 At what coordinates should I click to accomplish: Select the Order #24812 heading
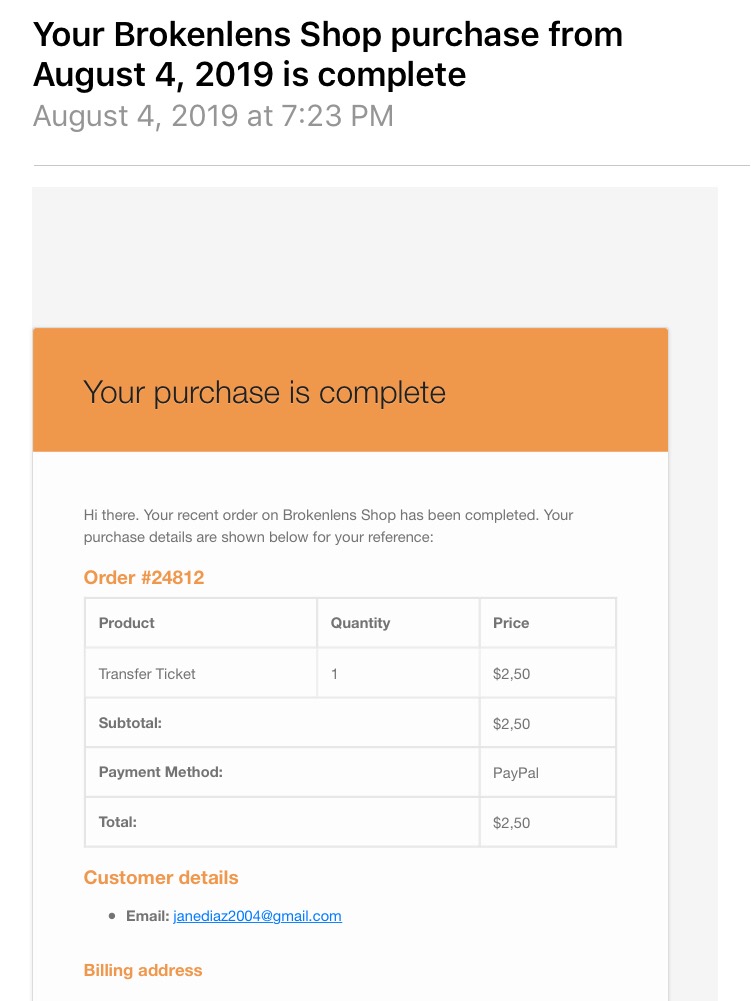coord(144,578)
